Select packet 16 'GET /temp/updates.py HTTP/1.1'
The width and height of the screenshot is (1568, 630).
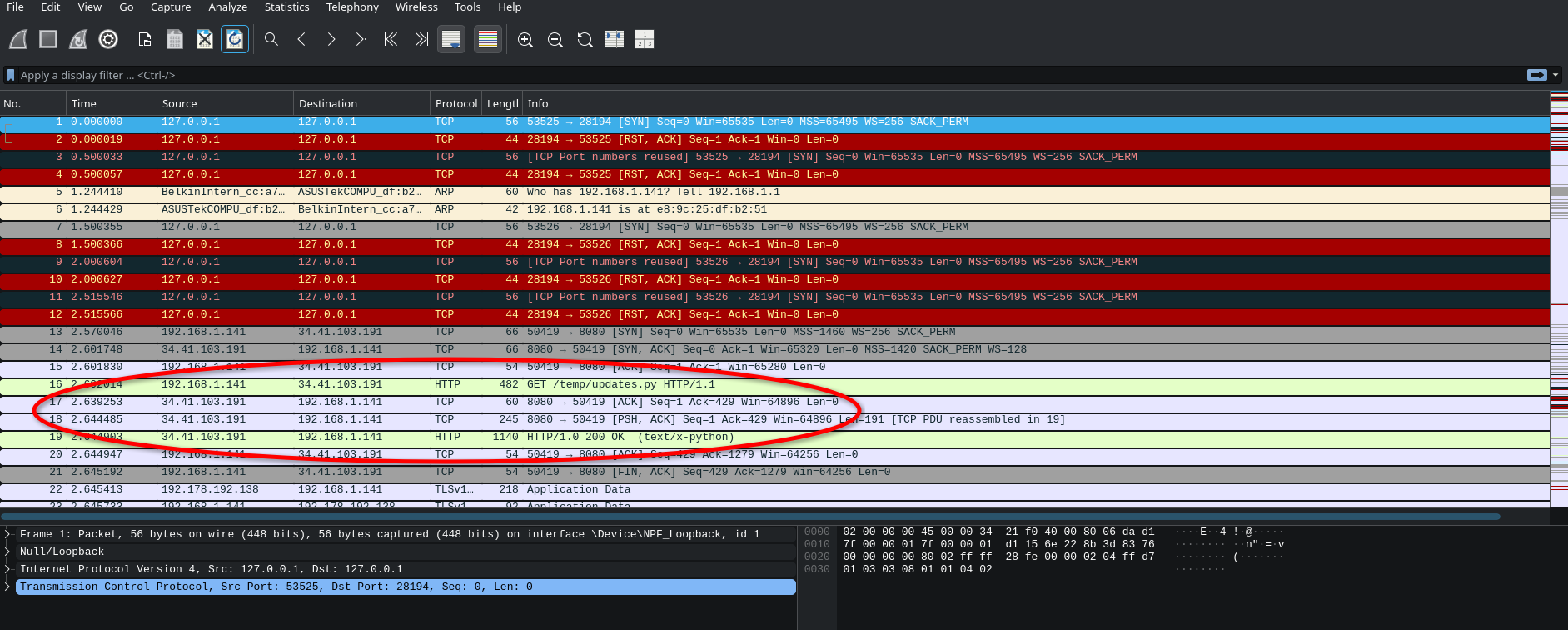pyautogui.click(x=774, y=384)
